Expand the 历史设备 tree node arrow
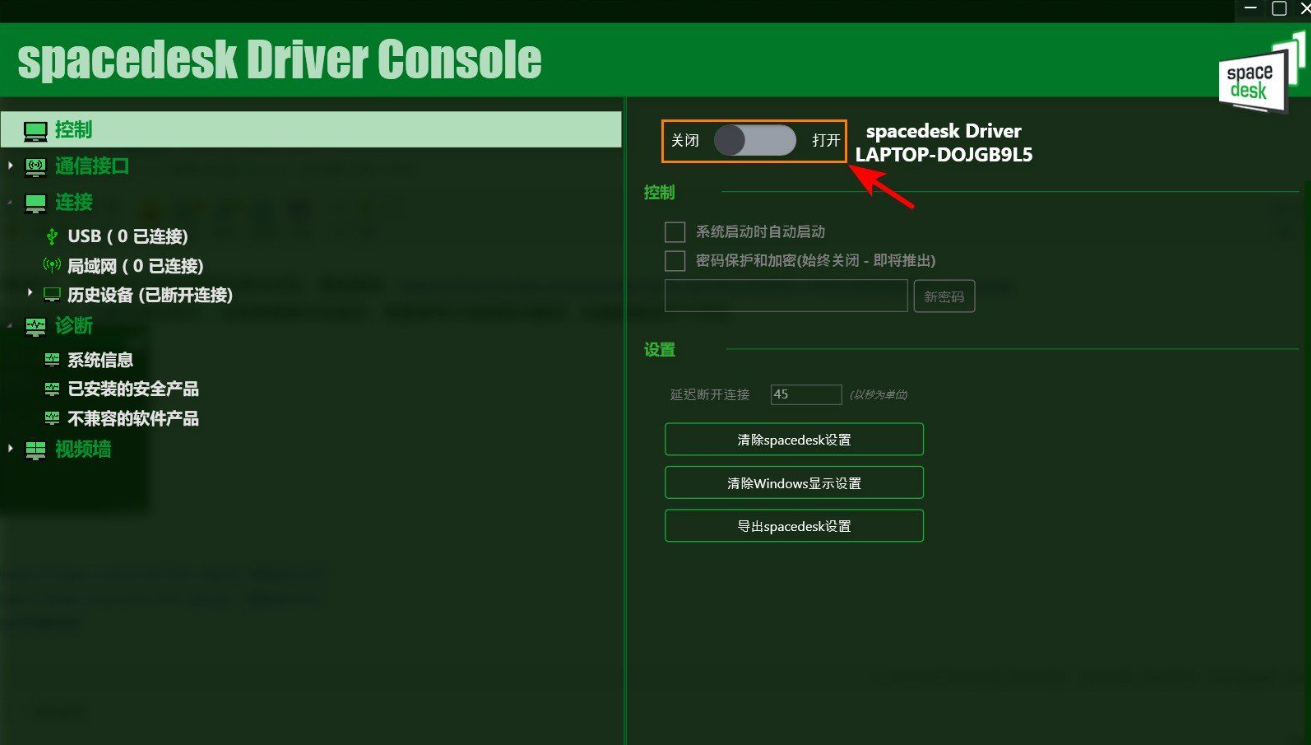 click(31, 293)
